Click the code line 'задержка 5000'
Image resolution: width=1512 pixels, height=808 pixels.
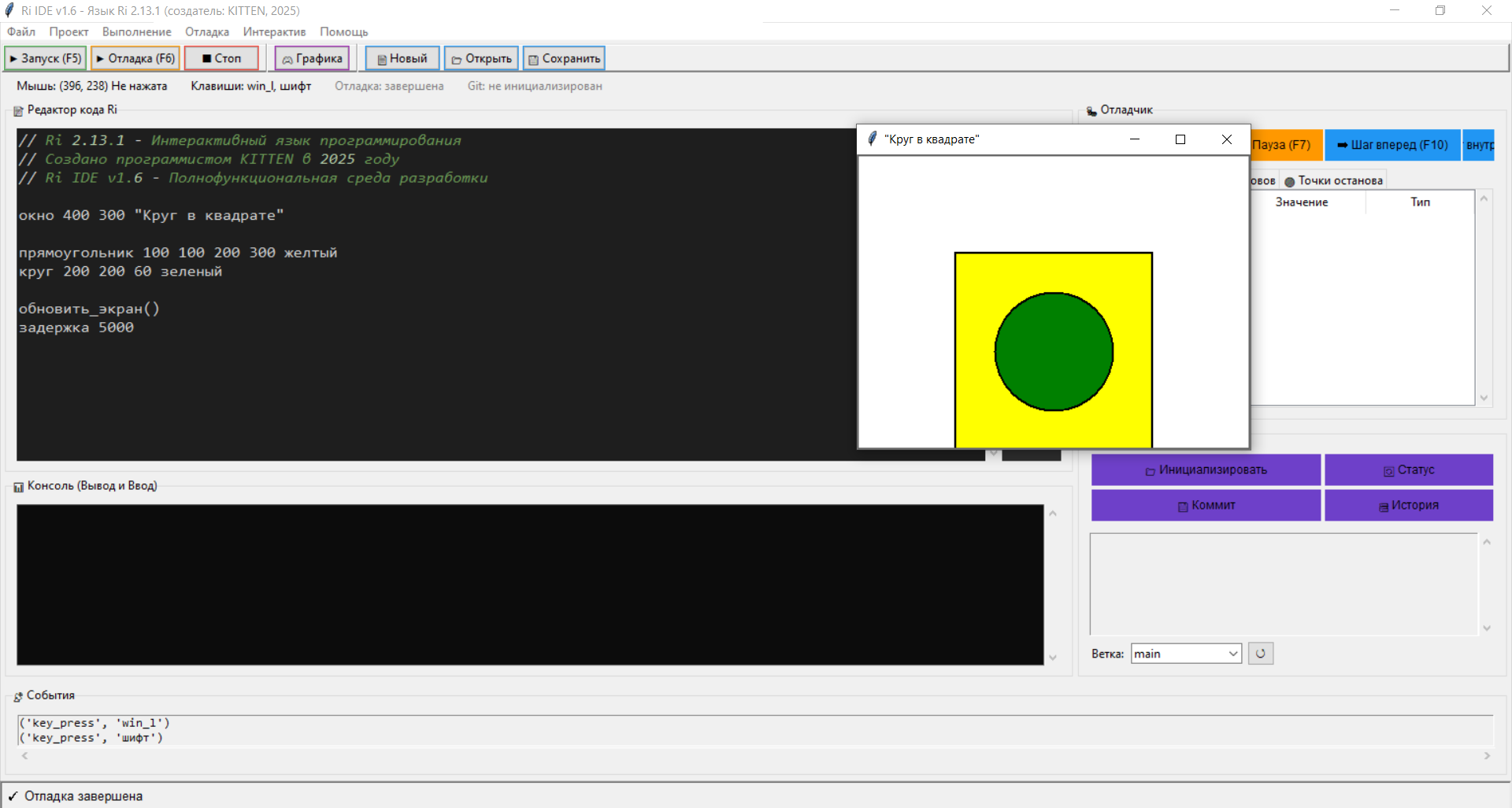pyautogui.click(x=76, y=328)
